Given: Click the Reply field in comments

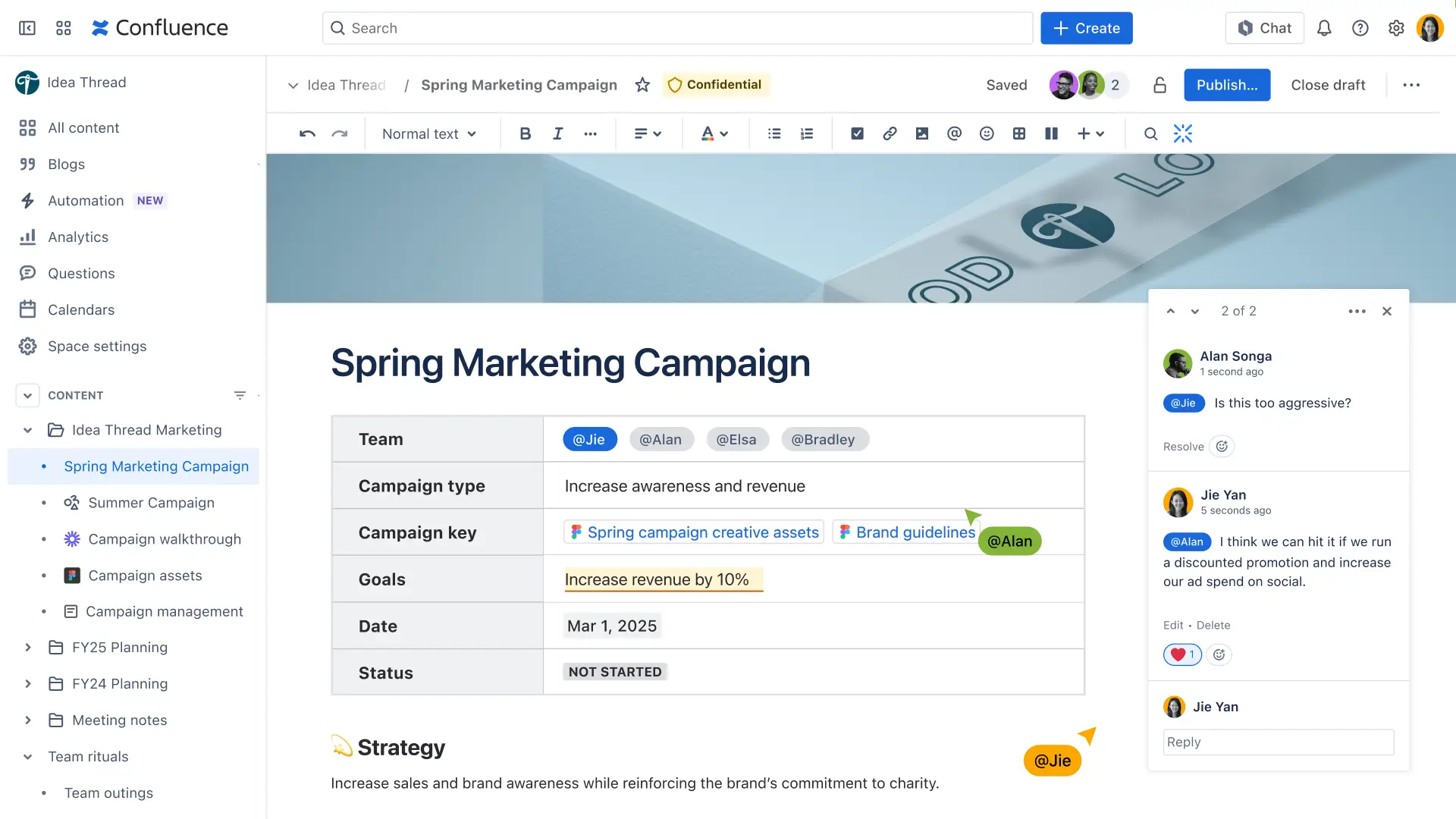Looking at the screenshot, I should tap(1279, 742).
